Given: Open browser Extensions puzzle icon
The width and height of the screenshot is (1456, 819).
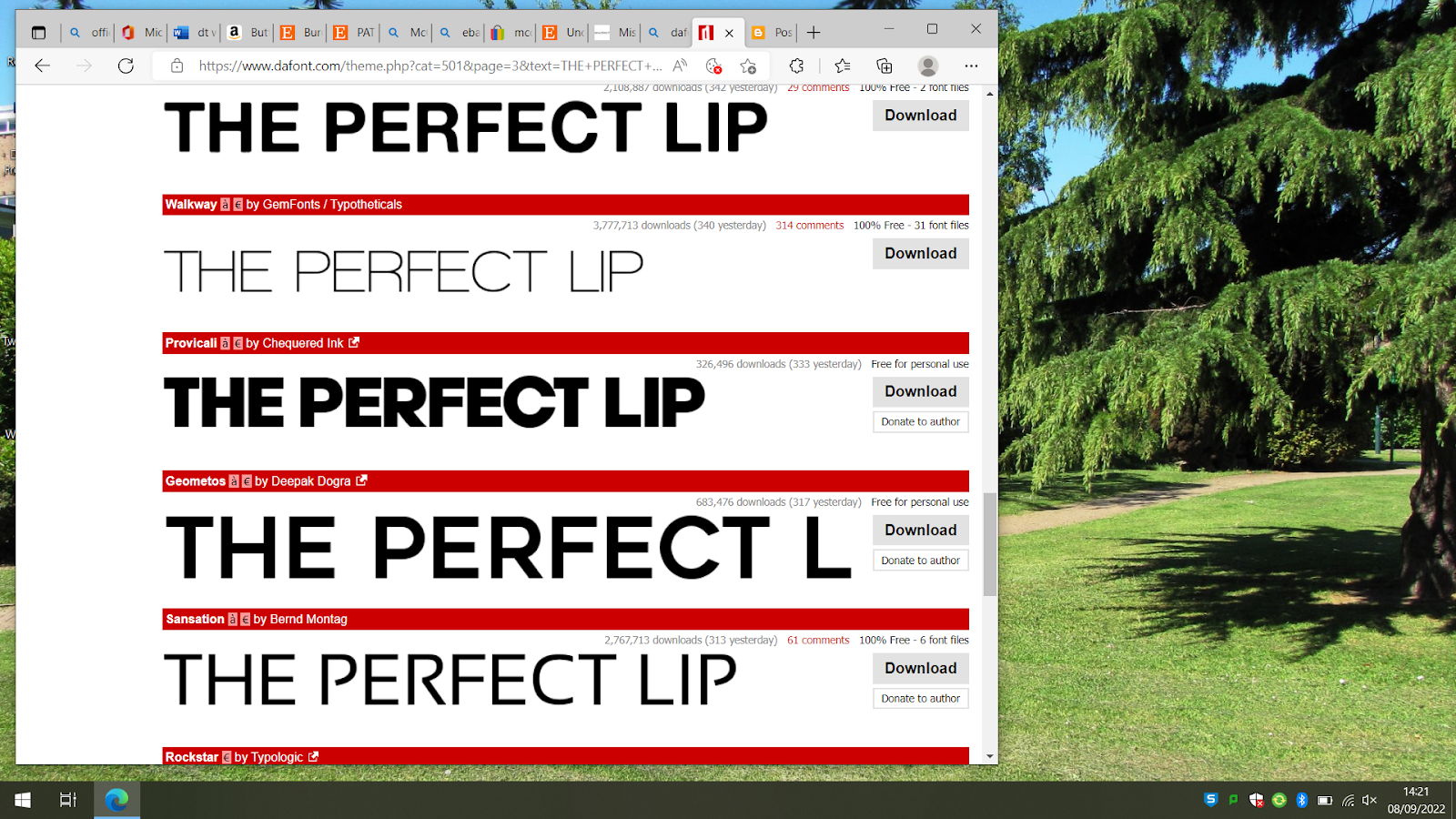Looking at the screenshot, I should [796, 66].
